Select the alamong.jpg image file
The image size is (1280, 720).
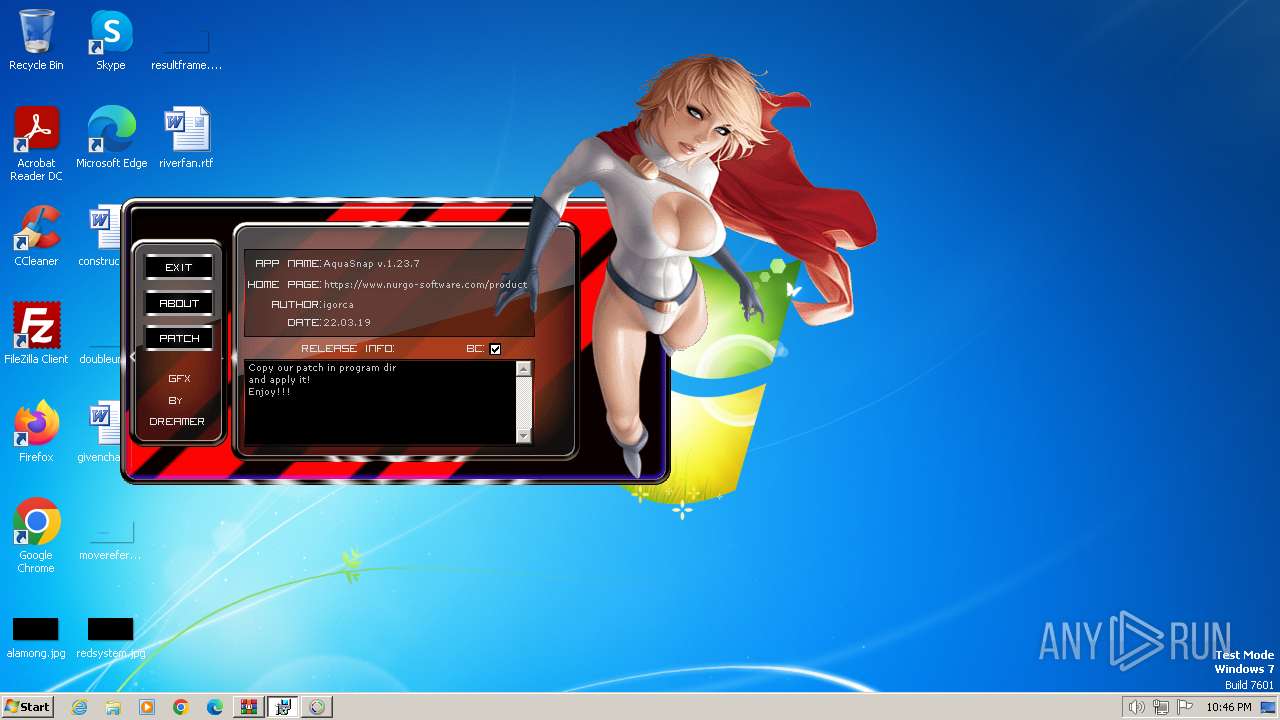pyautogui.click(x=36, y=639)
